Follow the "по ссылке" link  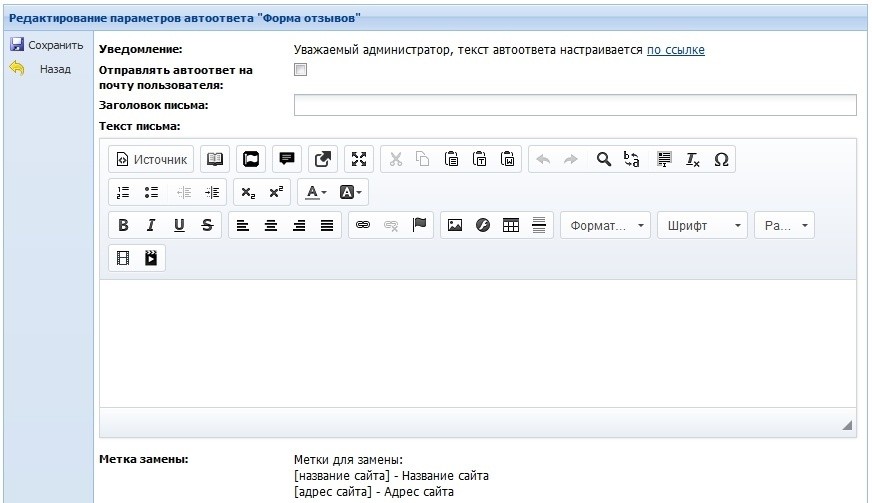675,49
